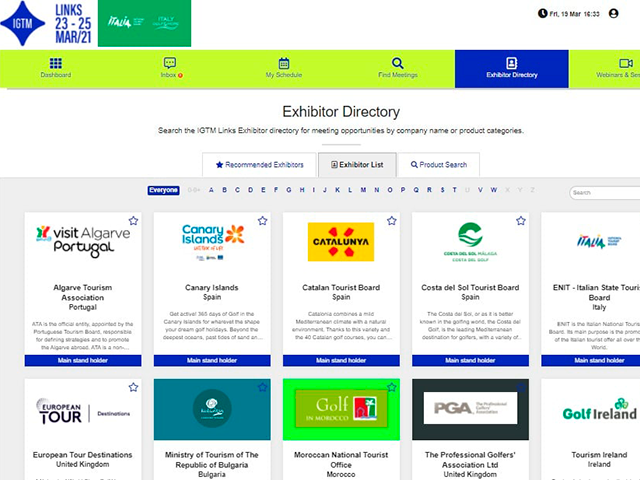Open the Bulgaria ministry logo
Screen dimensions: 640x480
212,409
